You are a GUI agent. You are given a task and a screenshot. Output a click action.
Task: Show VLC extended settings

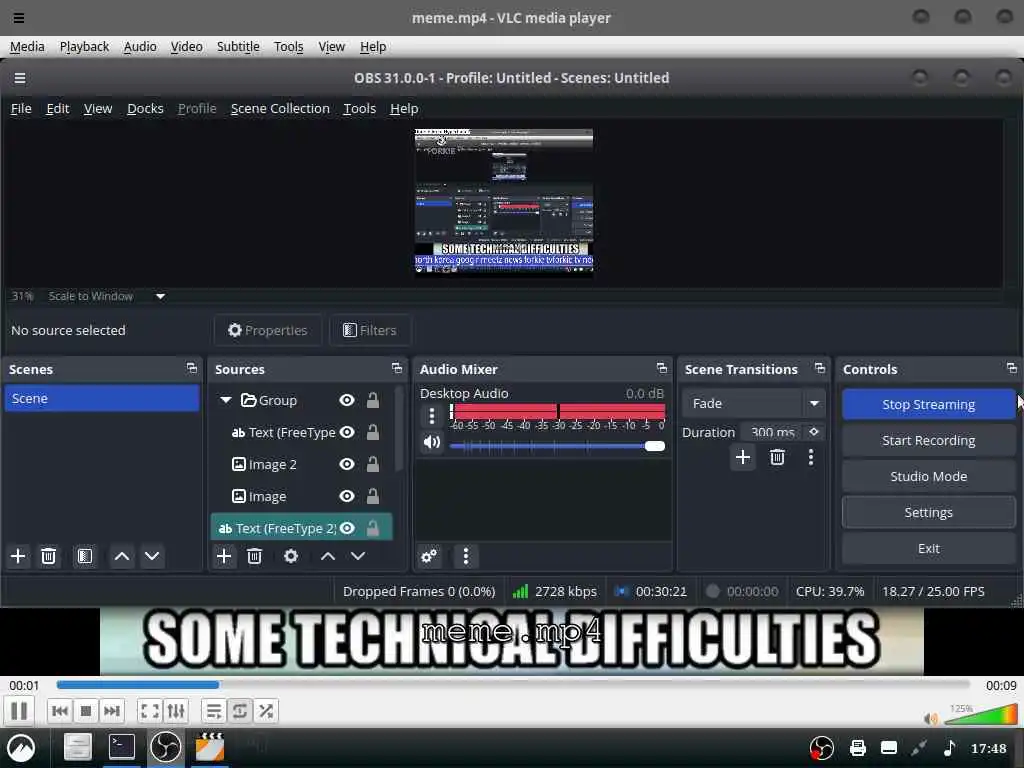[x=176, y=711]
